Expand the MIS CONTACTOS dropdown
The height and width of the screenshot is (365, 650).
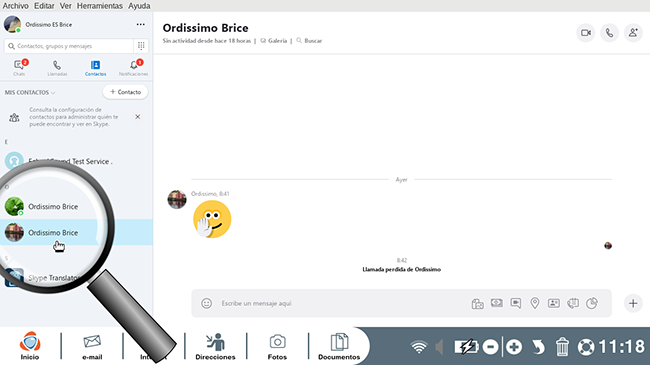click(x=30, y=92)
